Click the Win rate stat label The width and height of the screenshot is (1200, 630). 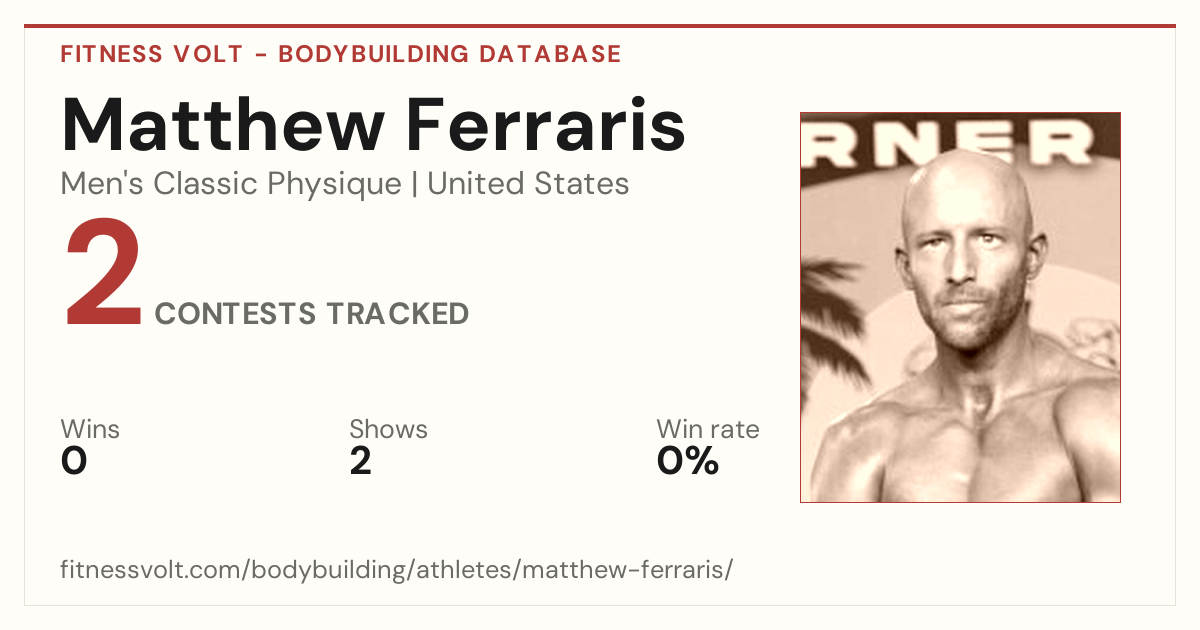[707, 430]
